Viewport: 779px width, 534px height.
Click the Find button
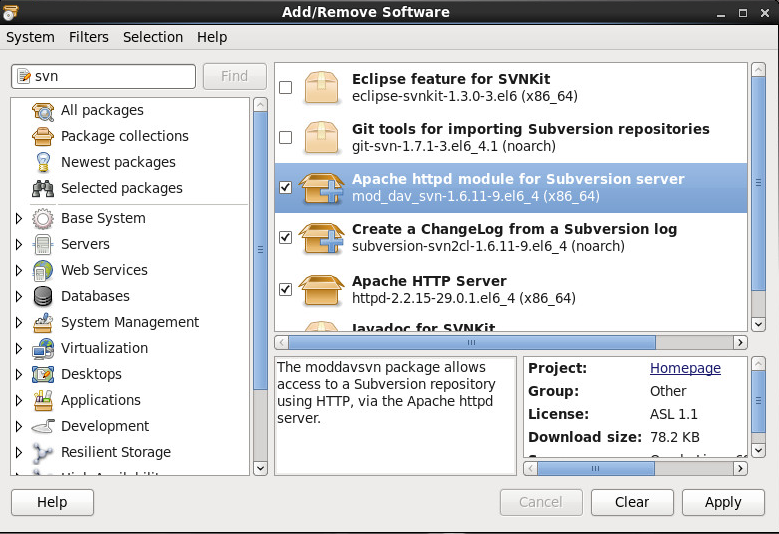234,76
